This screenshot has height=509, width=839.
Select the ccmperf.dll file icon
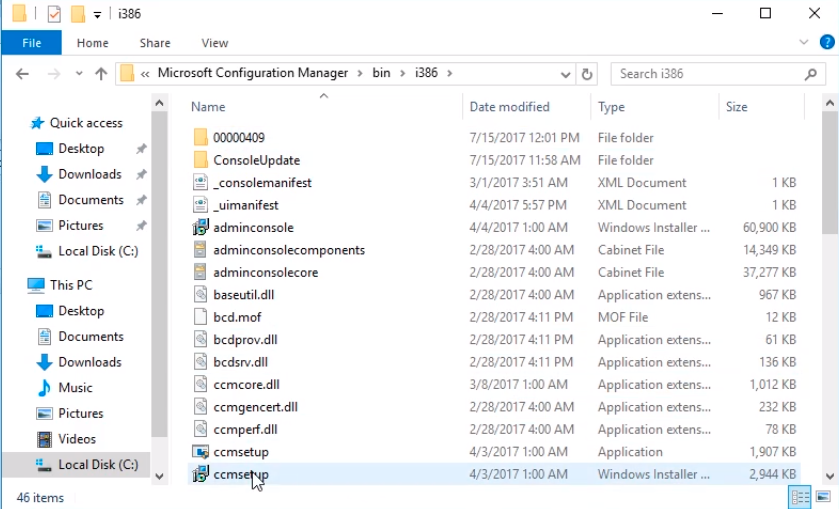click(x=200, y=430)
